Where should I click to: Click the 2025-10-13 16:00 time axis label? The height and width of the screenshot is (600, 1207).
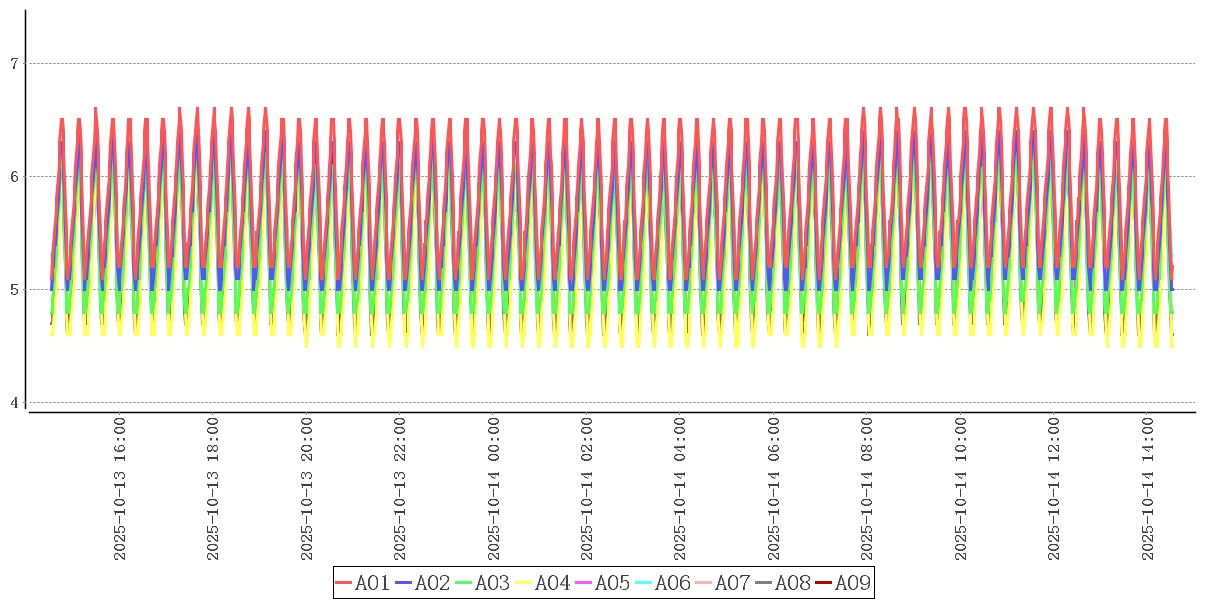pyautogui.click(x=119, y=489)
